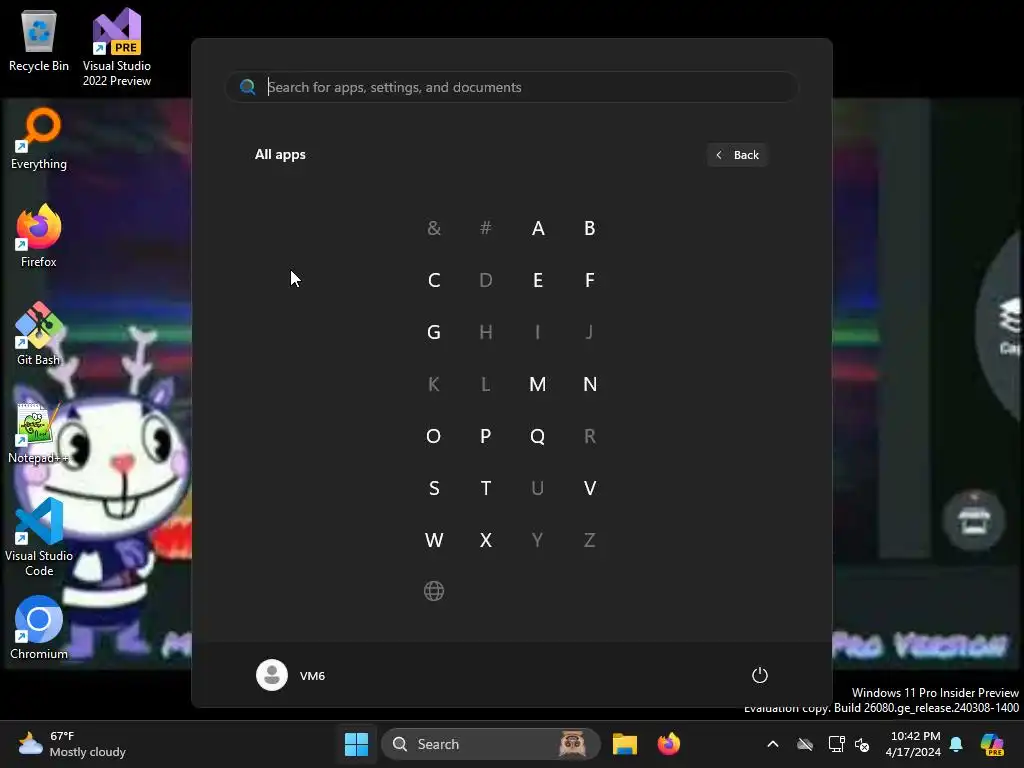Jump to apps starting with A
Image resolution: width=1024 pixels, height=768 pixels.
[537, 228]
